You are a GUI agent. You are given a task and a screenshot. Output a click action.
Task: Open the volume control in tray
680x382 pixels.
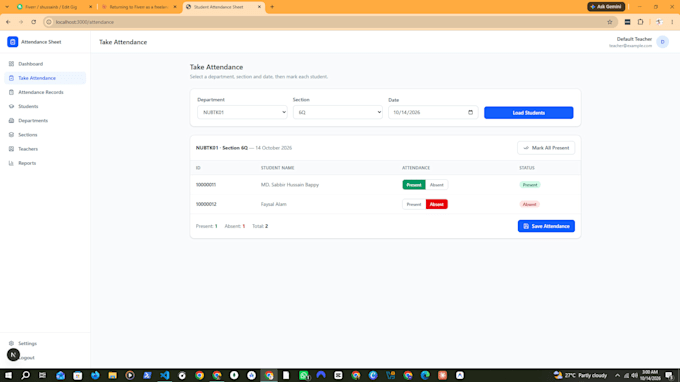634,375
